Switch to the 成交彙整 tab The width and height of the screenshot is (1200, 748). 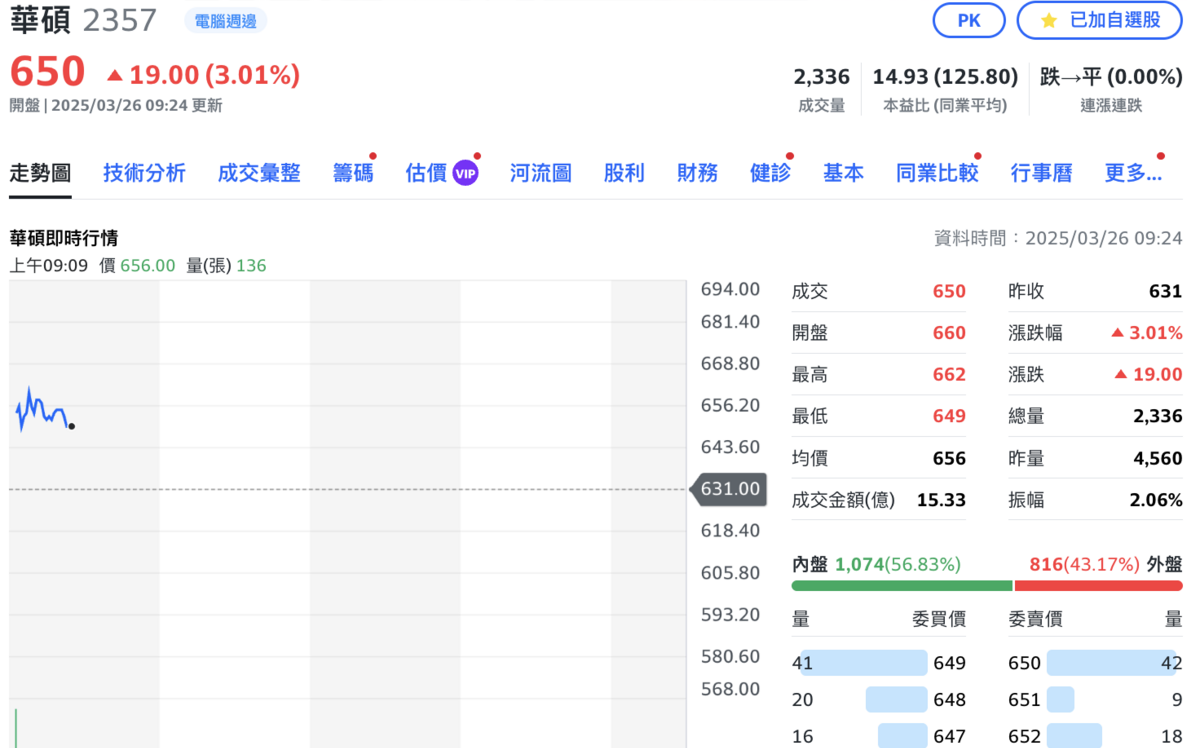259,173
